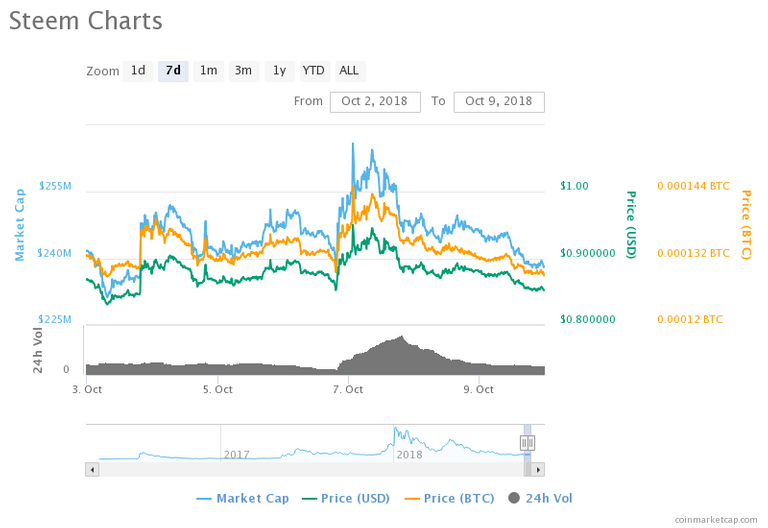Image resolution: width=768 pixels, height=528 pixels.
Task: Click the 9. Oct date tick
Action: coord(479,389)
